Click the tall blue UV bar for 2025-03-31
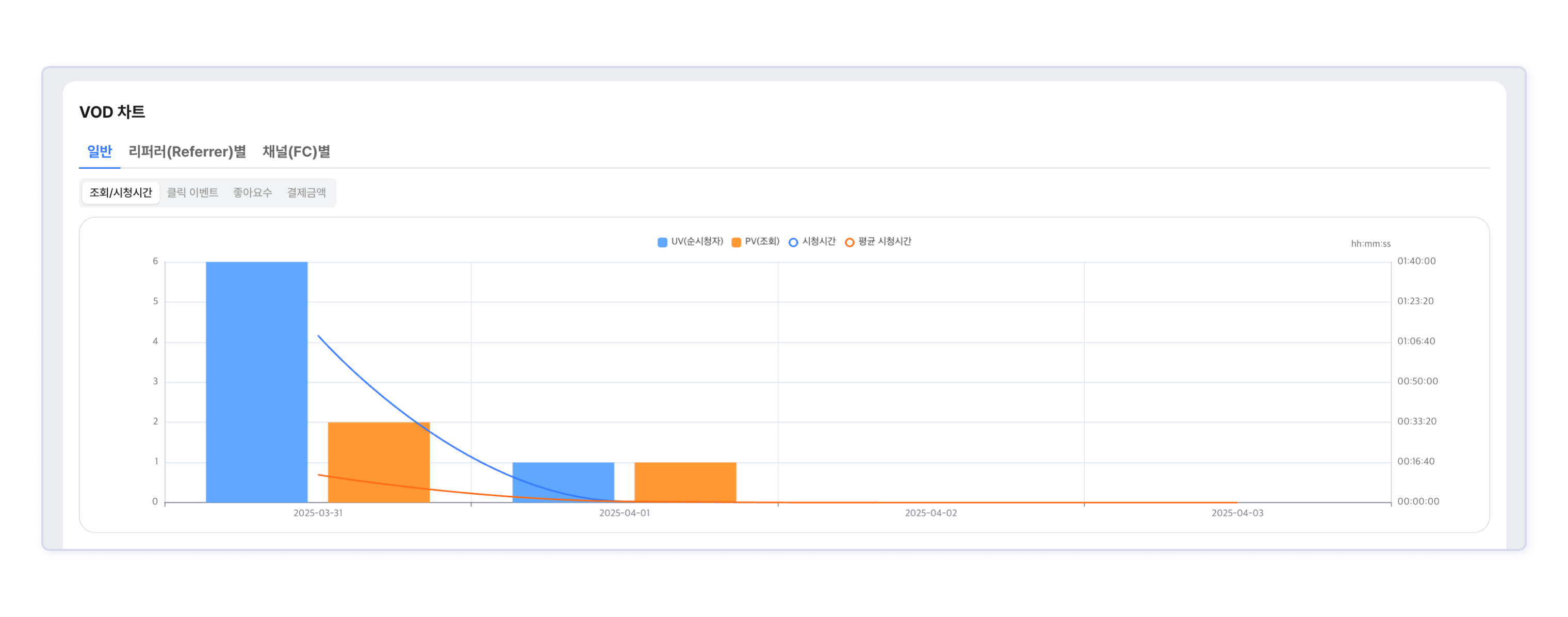The image size is (1568, 617). pyautogui.click(x=256, y=381)
